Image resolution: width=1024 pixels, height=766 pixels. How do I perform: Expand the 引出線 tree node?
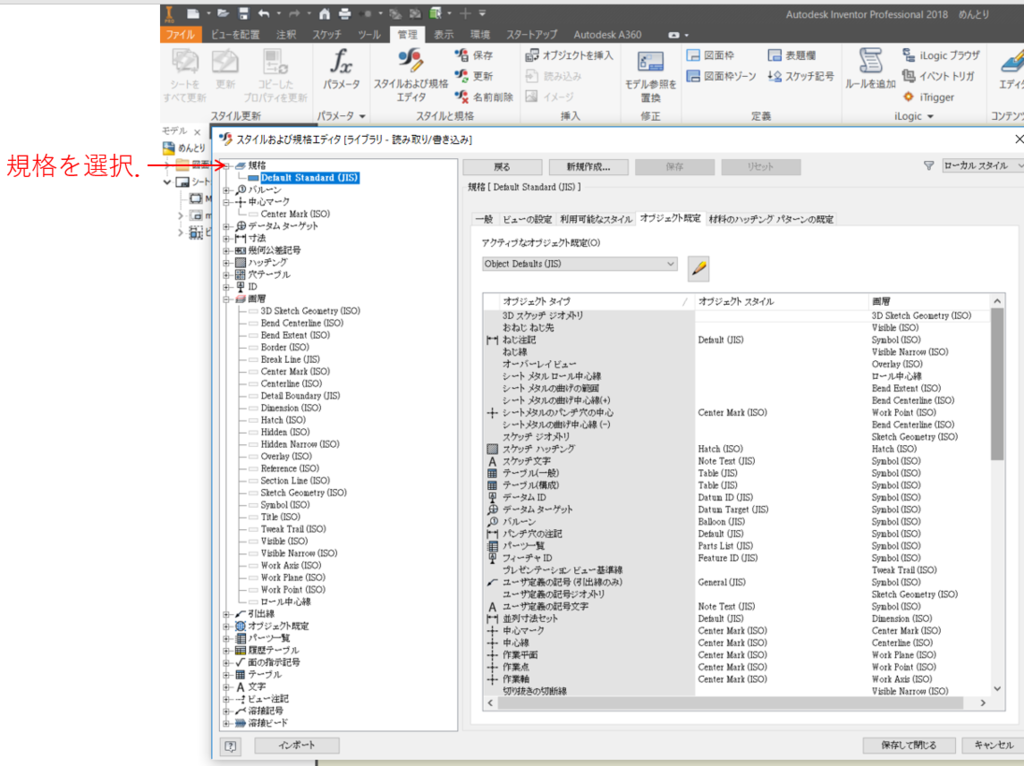click(227, 614)
